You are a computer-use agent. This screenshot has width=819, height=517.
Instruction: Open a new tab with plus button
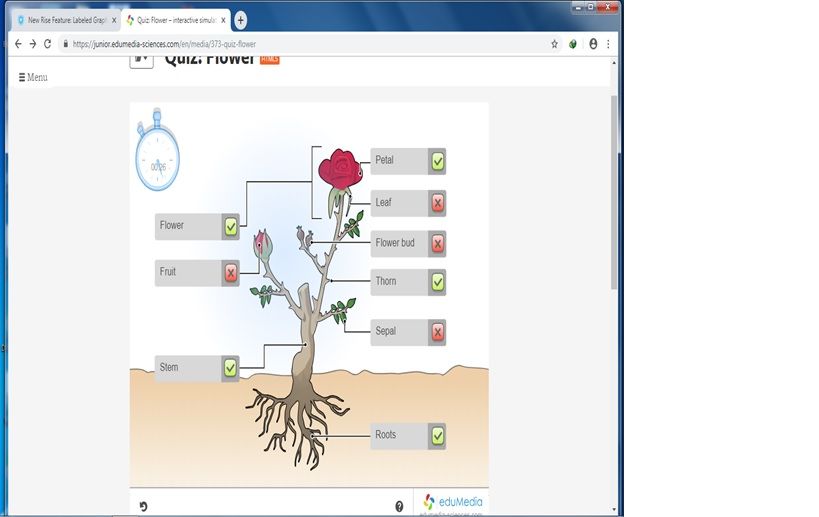pyautogui.click(x=240, y=20)
